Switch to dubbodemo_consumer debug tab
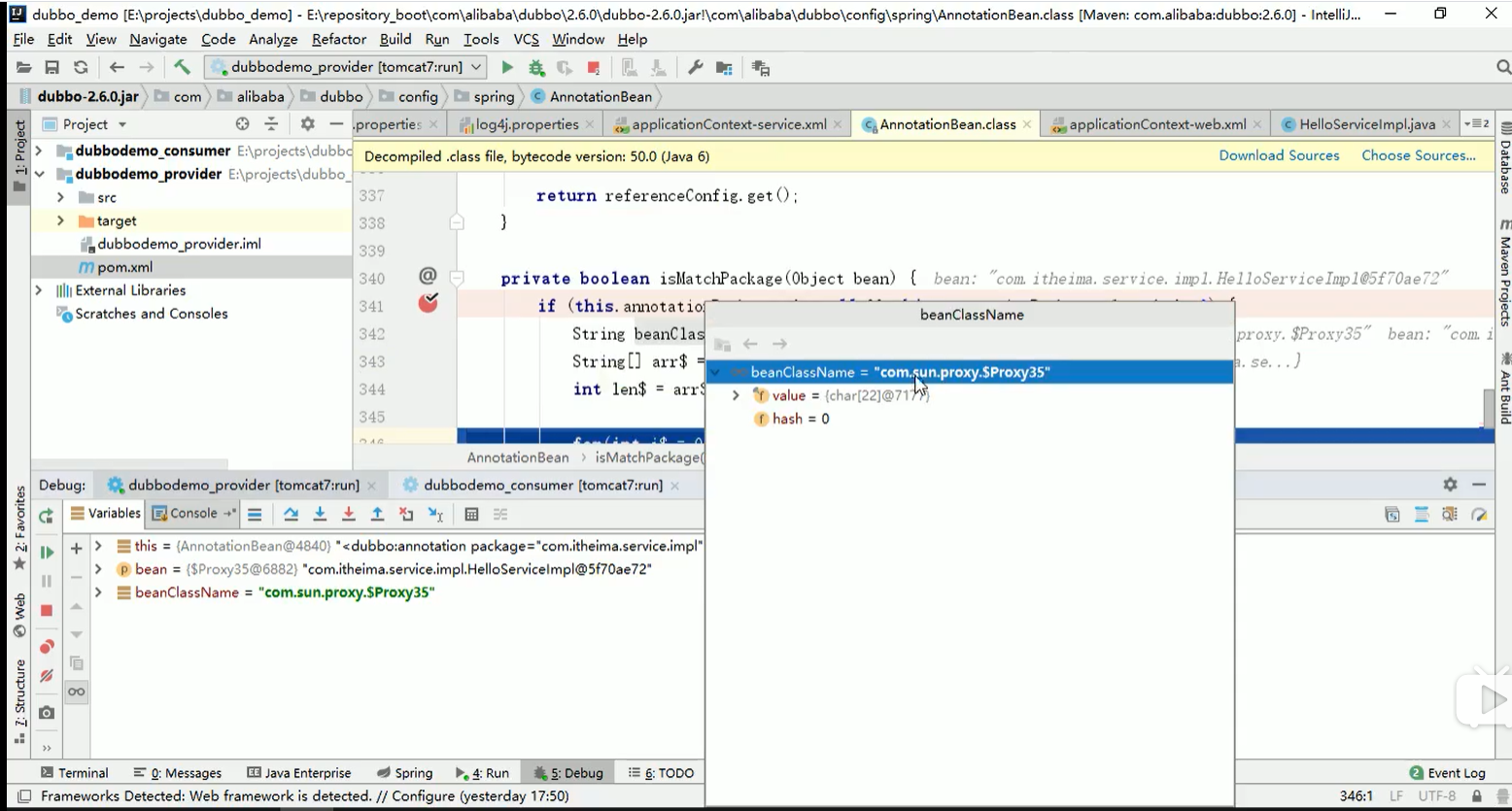Image resolution: width=1512 pixels, height=811 pixels. click(x=542, y=485)
